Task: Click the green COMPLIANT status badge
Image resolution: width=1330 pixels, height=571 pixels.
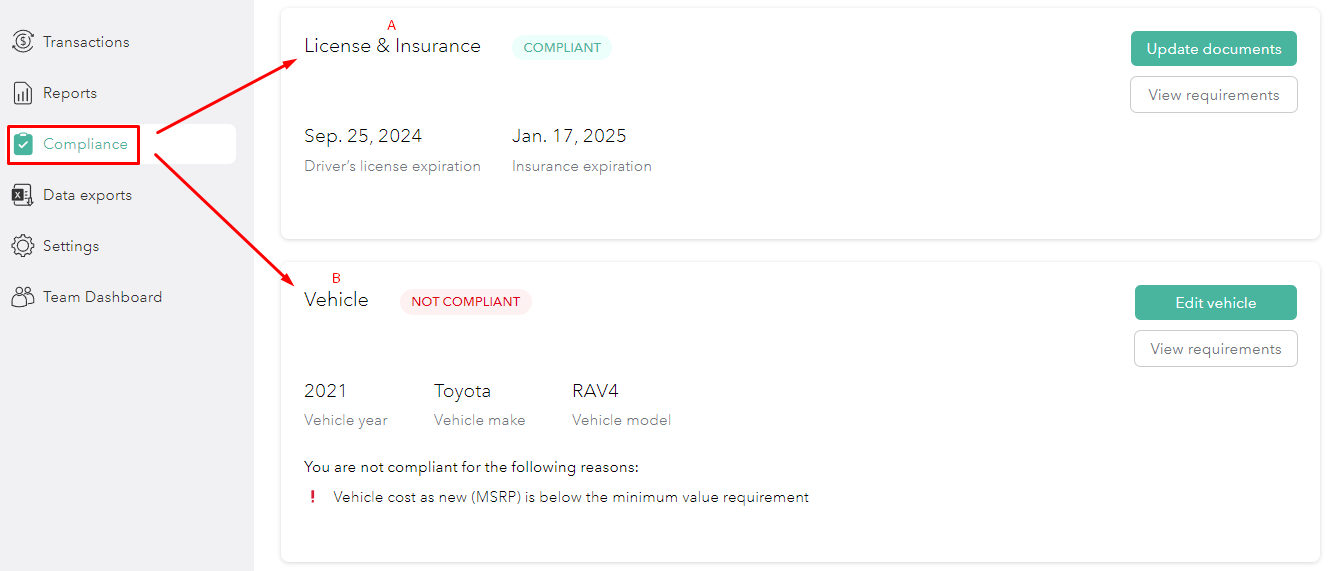Action: pos(562,48)
